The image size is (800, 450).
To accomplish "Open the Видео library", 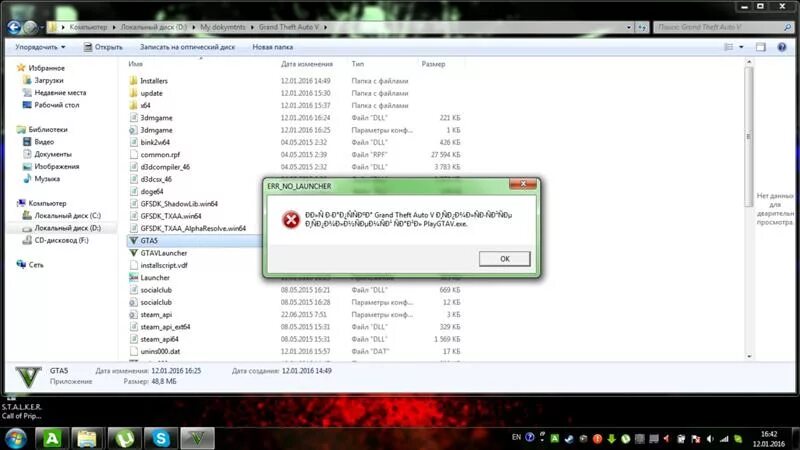I will click(x=44, y=141).
